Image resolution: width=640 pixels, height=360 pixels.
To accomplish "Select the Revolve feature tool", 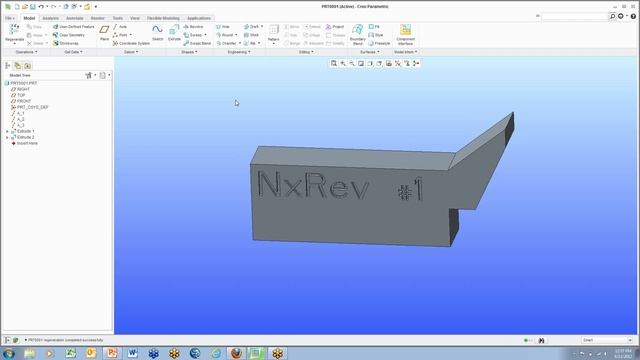I will coord(193,27).
